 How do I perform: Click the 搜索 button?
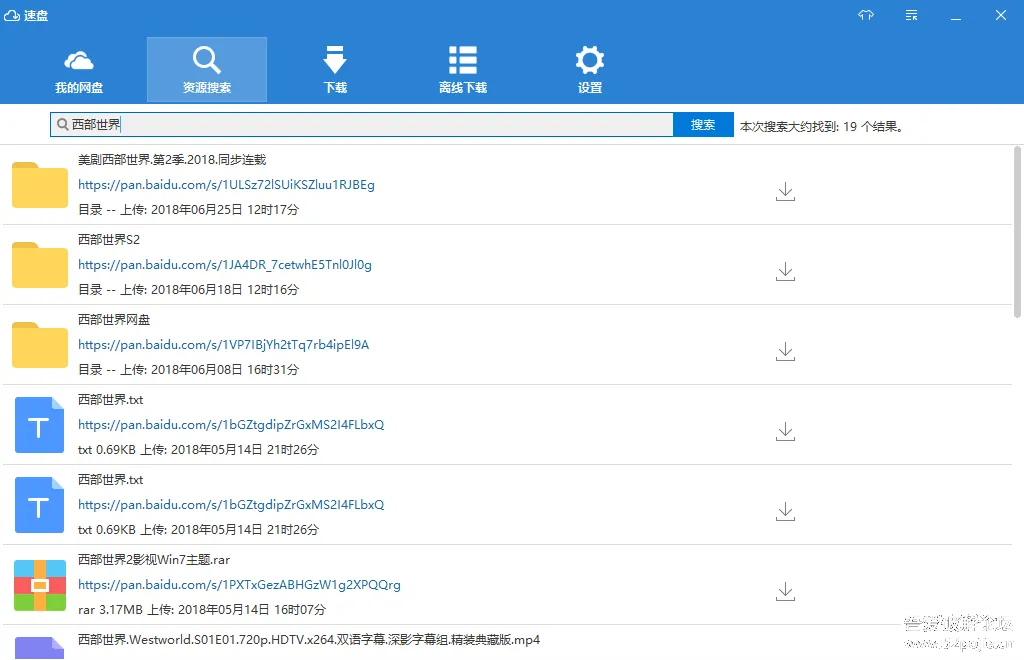(x=703, y=125)
